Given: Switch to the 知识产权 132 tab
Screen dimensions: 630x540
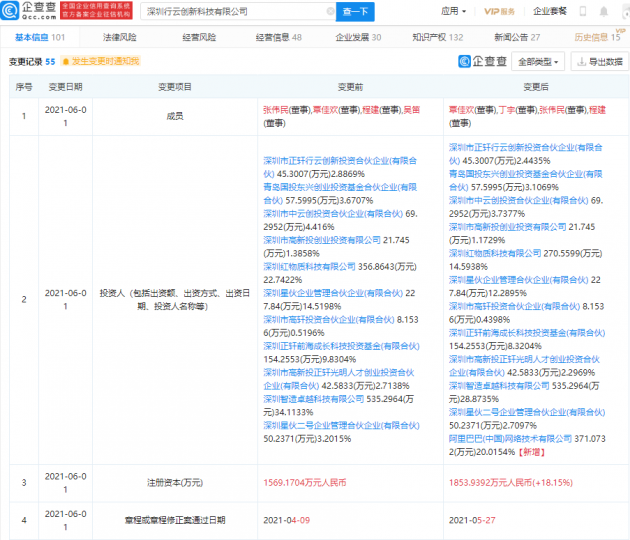Looking at the screenshot, I should pyautogui.click(x=438, y=37).
